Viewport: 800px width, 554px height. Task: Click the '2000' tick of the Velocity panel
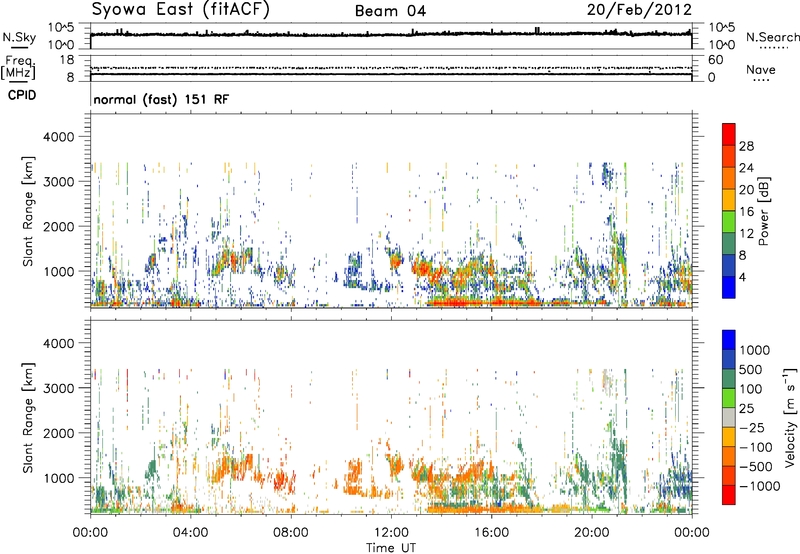point(59,433)
